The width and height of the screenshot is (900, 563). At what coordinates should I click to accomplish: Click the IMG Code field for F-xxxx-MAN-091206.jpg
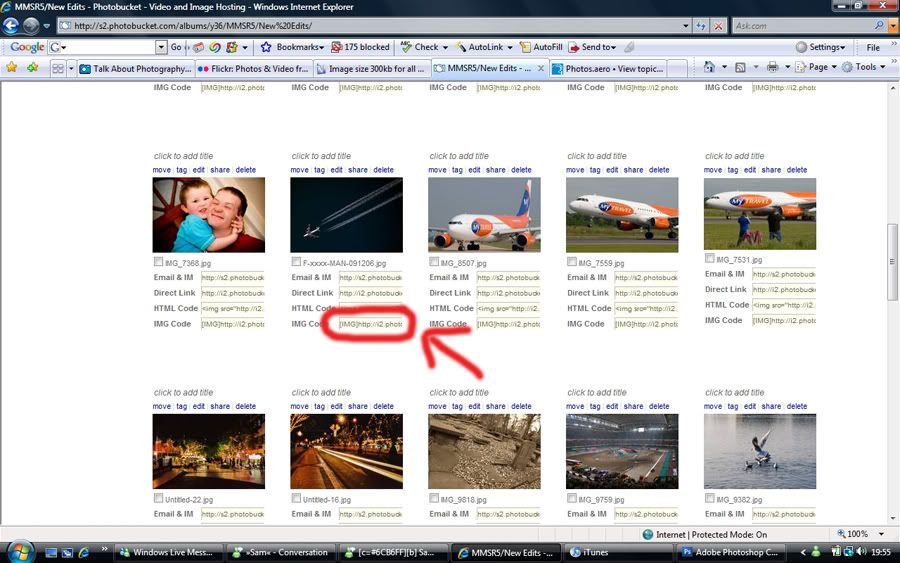(x=370, y=324)
